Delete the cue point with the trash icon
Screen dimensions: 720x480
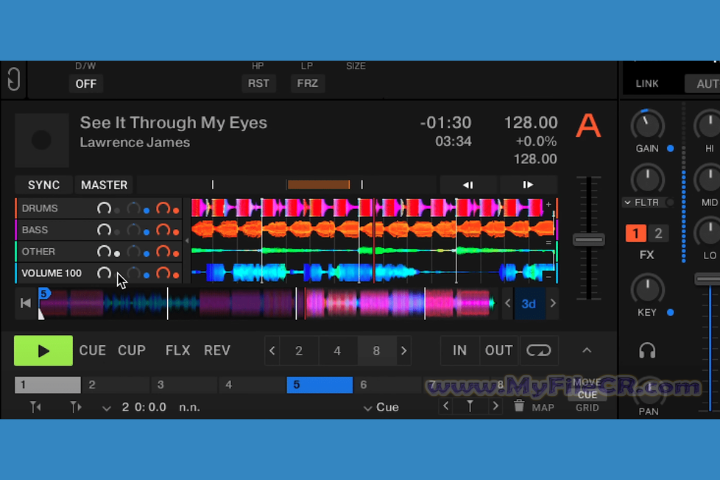519,406
